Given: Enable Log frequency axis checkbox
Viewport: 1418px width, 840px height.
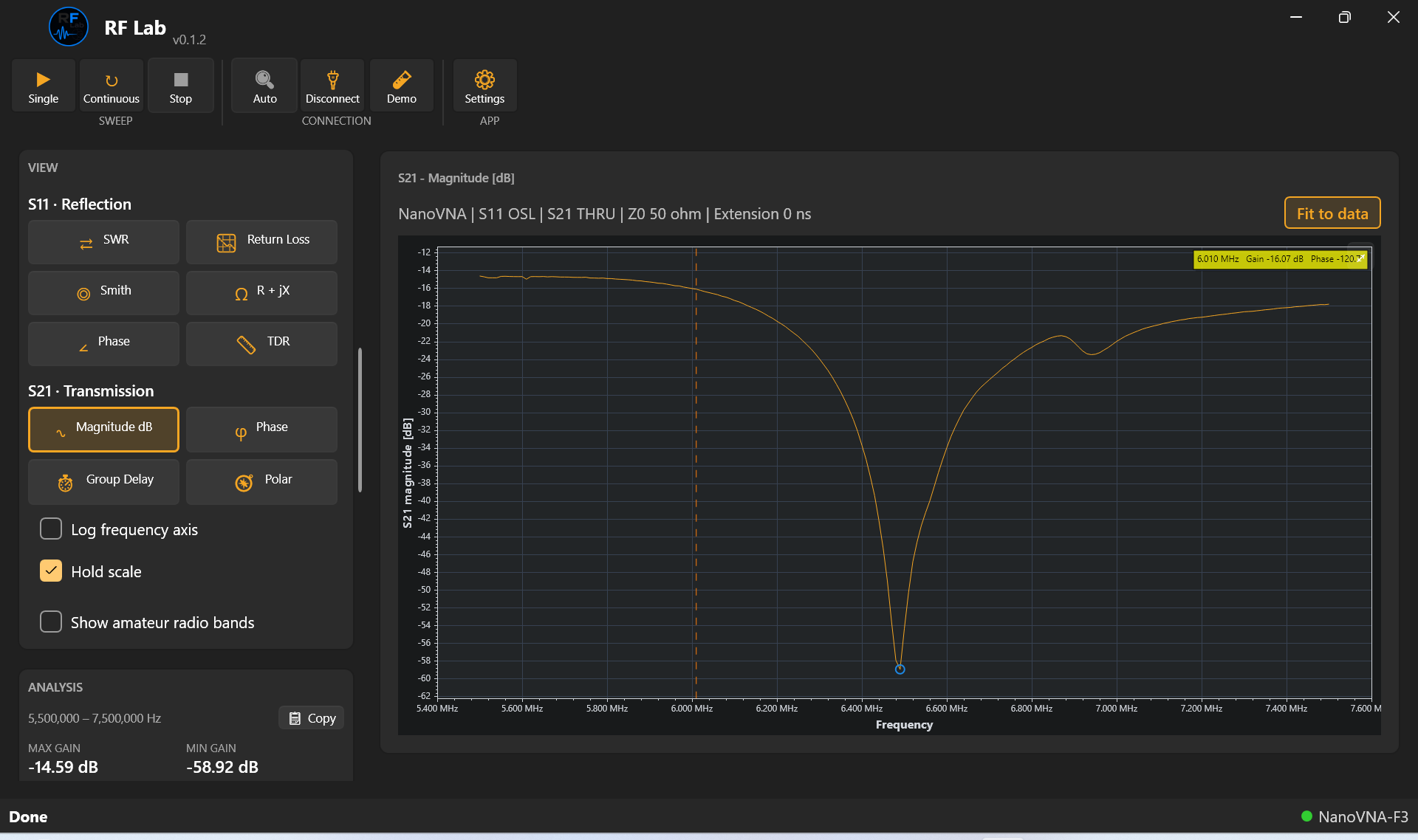Looking at the screenshot, I should coord(51,529).
